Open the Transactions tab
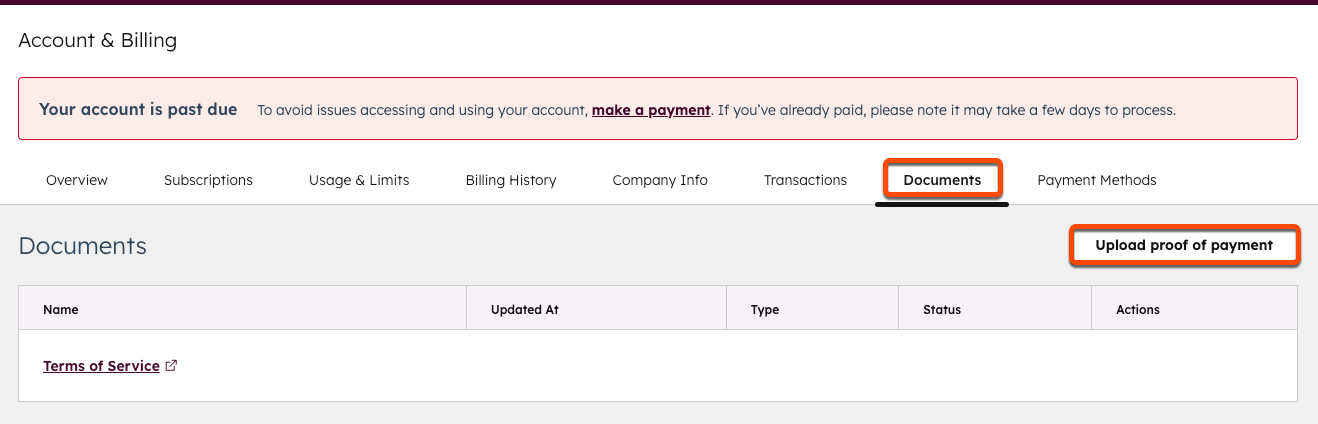 [x=805, y=180]
